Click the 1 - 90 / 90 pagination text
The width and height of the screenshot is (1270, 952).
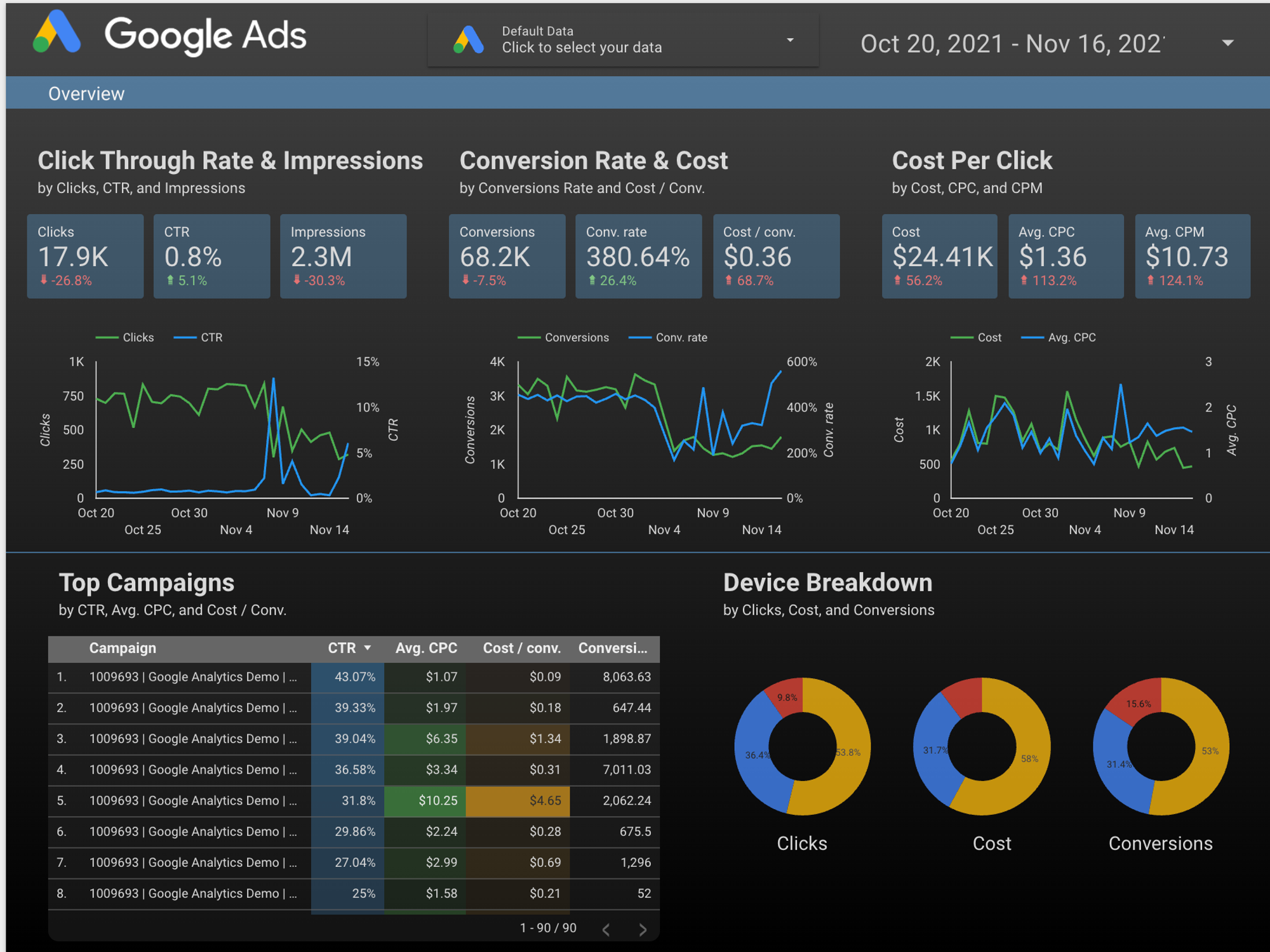(x=548, y=928)
